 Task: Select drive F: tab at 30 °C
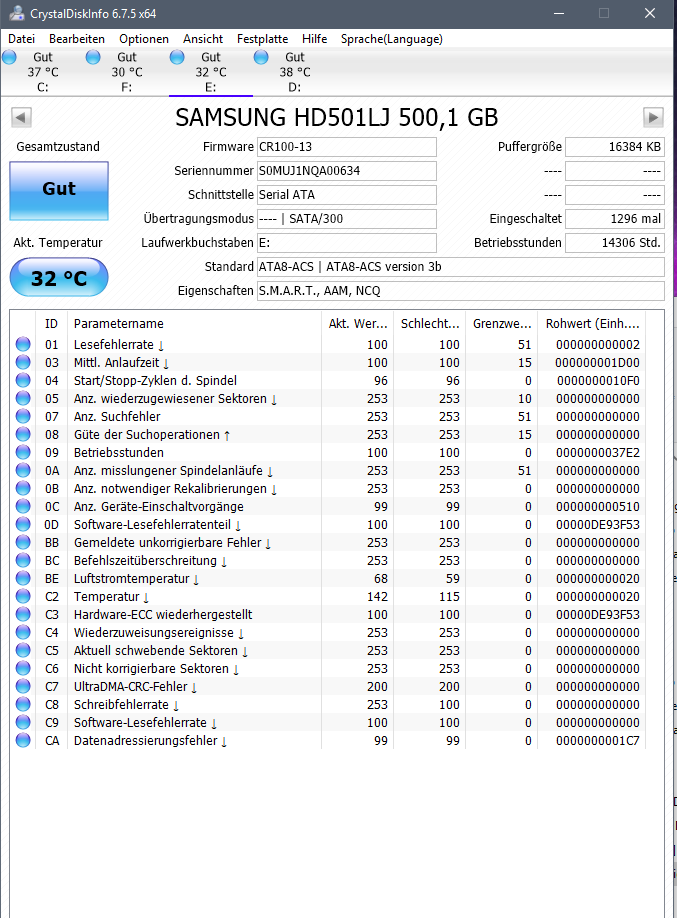pos(126,72)
